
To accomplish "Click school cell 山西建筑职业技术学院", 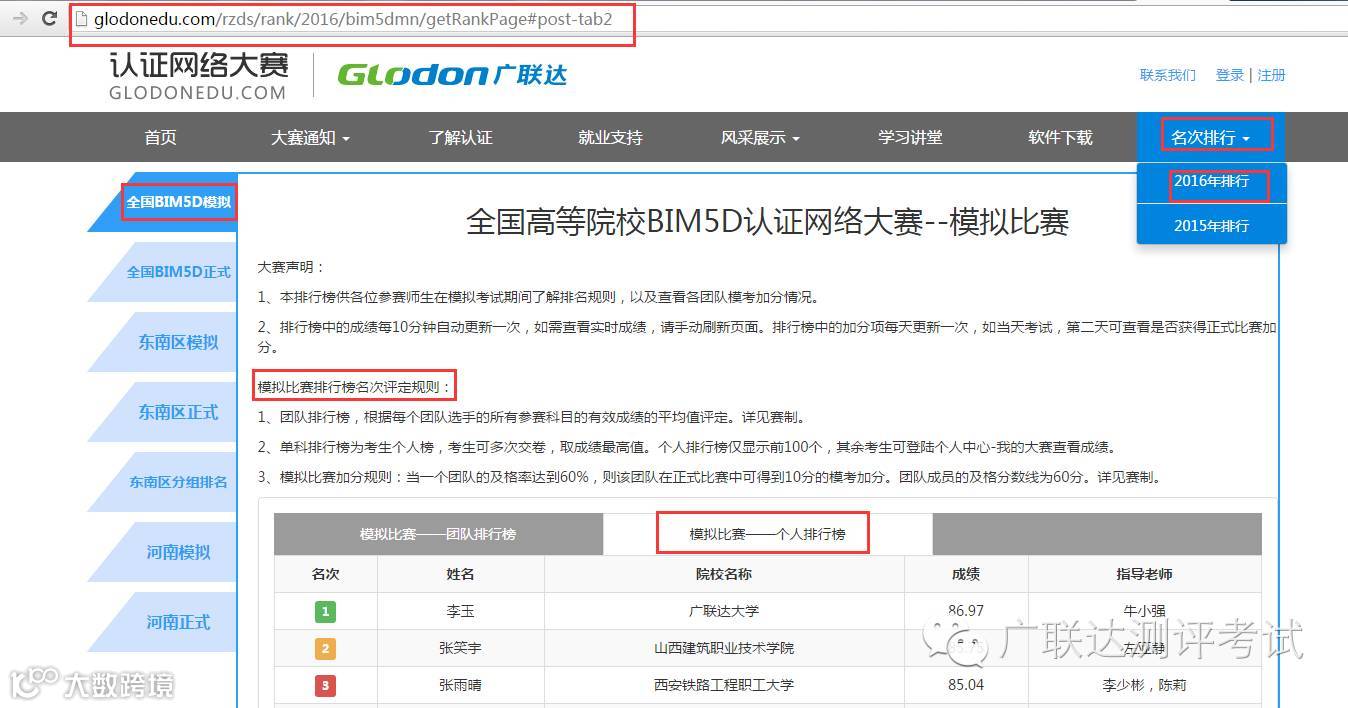I will [x=724, y=648].
